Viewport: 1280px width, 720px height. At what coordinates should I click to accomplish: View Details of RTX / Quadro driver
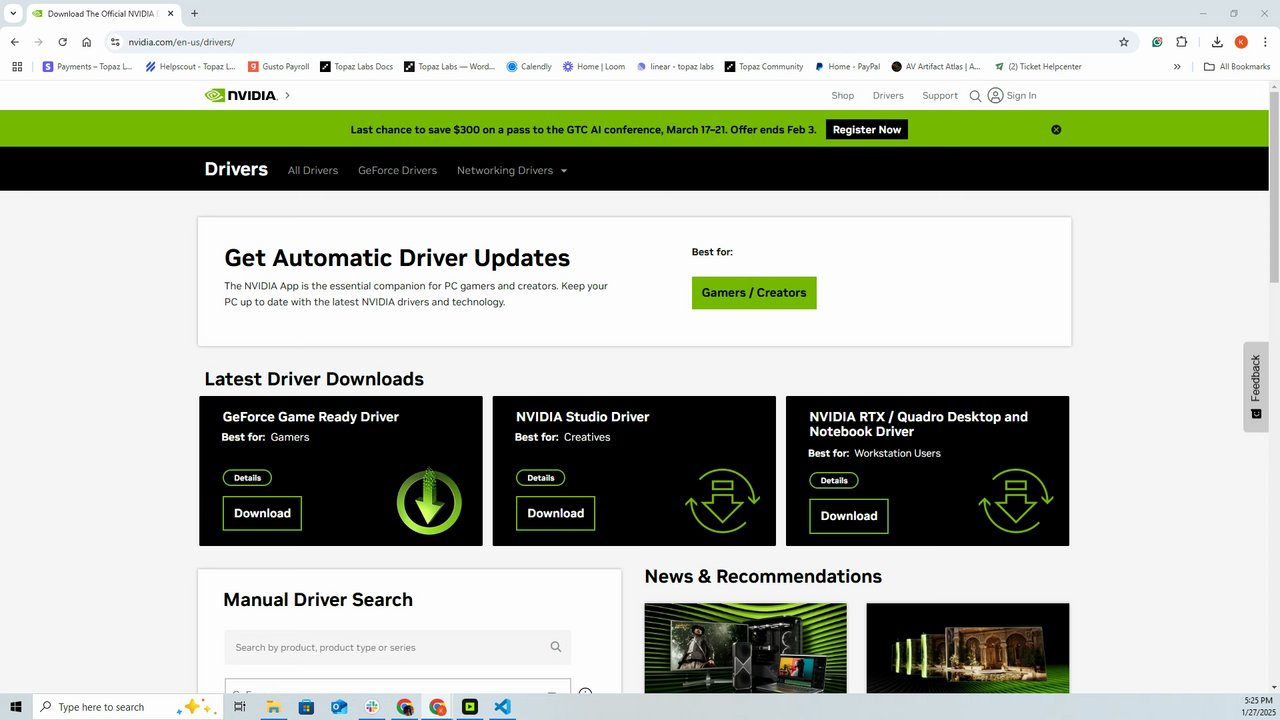click(x=834, y=480)
